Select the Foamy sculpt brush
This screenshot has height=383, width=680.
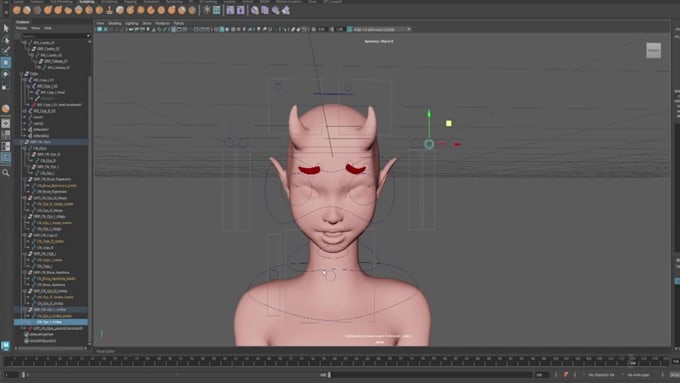(79, 10)
